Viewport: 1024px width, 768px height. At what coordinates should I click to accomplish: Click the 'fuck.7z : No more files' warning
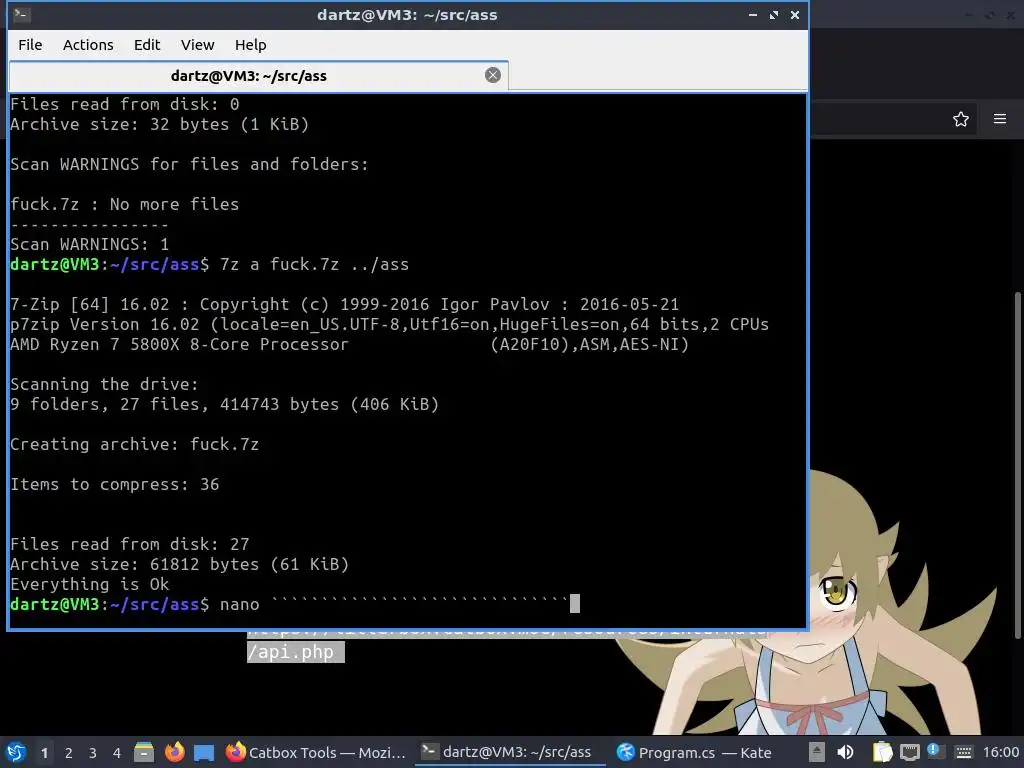[124, 204]
